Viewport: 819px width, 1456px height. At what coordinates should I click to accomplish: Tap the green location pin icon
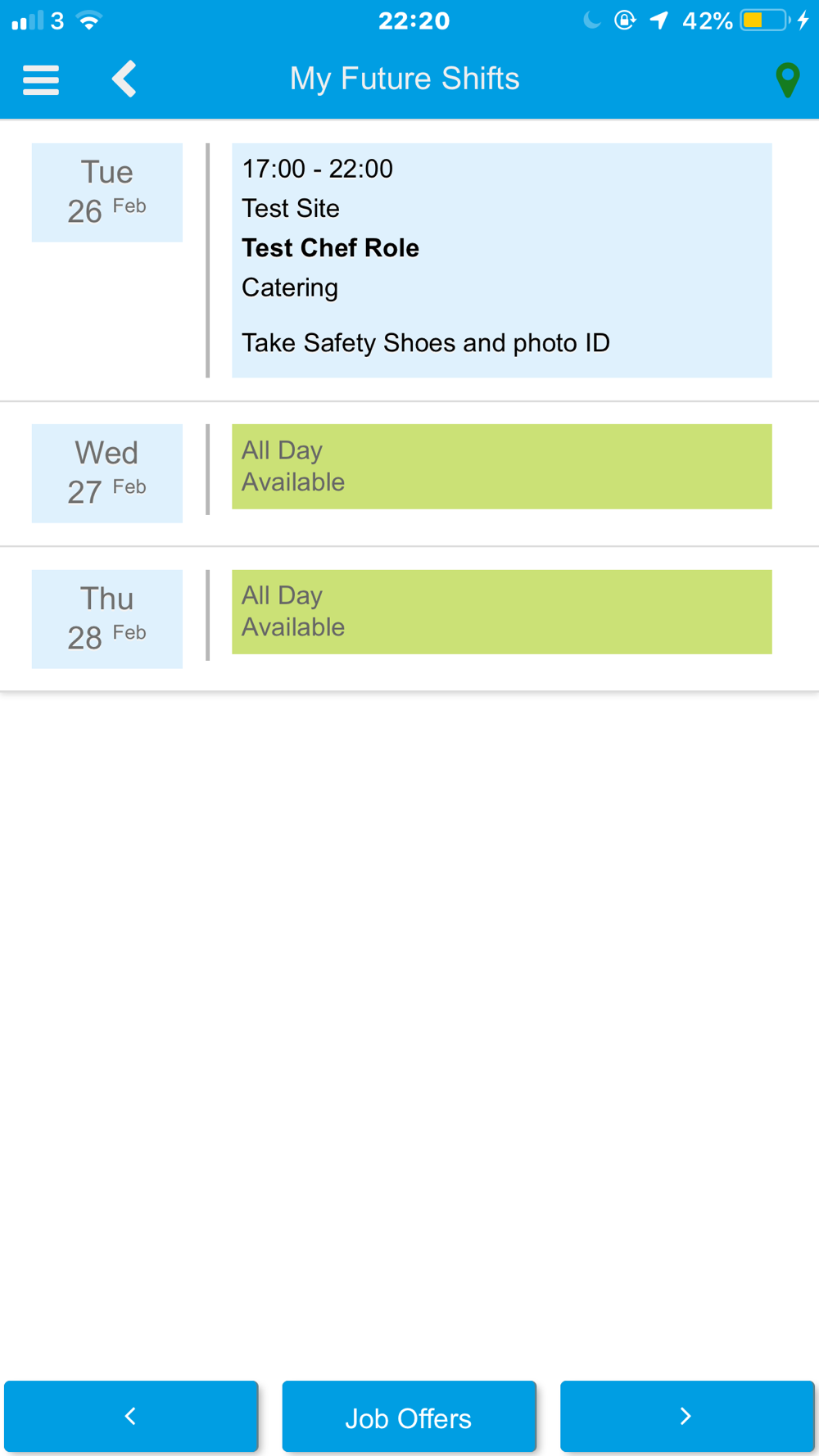point(787,79)
